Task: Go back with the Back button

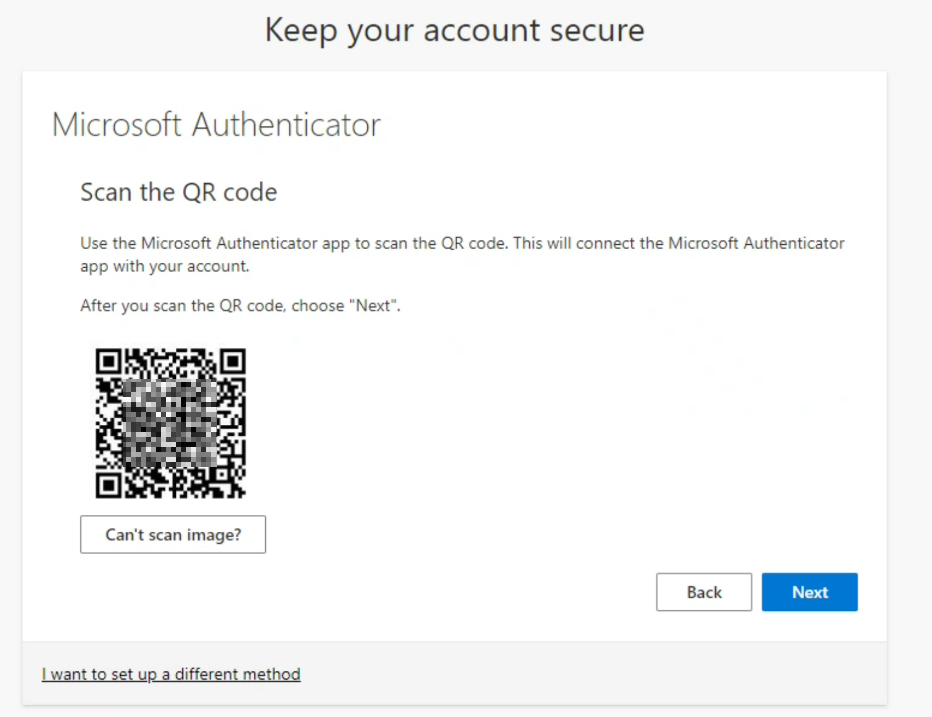Action: click(703, 592)
